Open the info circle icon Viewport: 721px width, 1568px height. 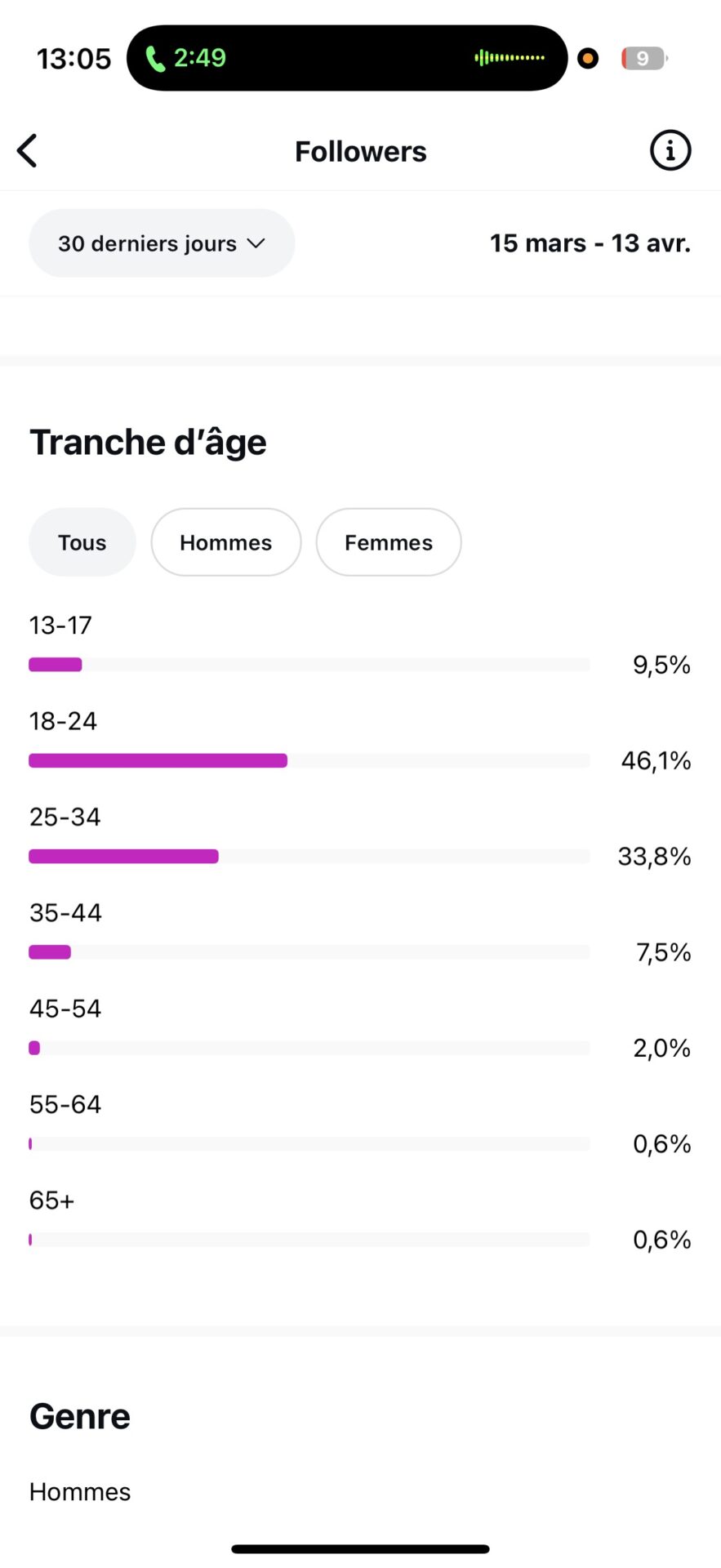coord(670,151)
